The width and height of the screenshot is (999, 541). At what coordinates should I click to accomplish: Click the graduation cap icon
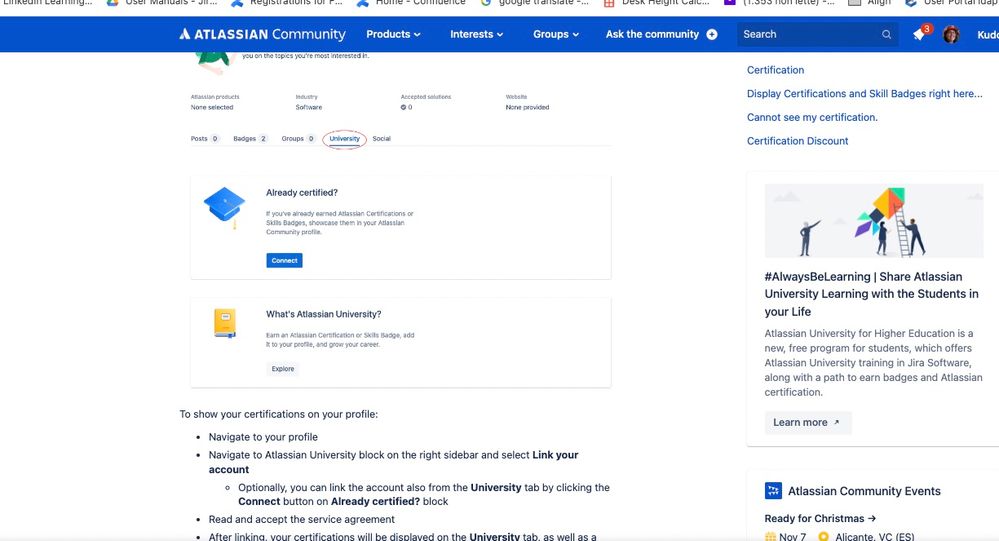pyautogui.click(x=224, y=206)
